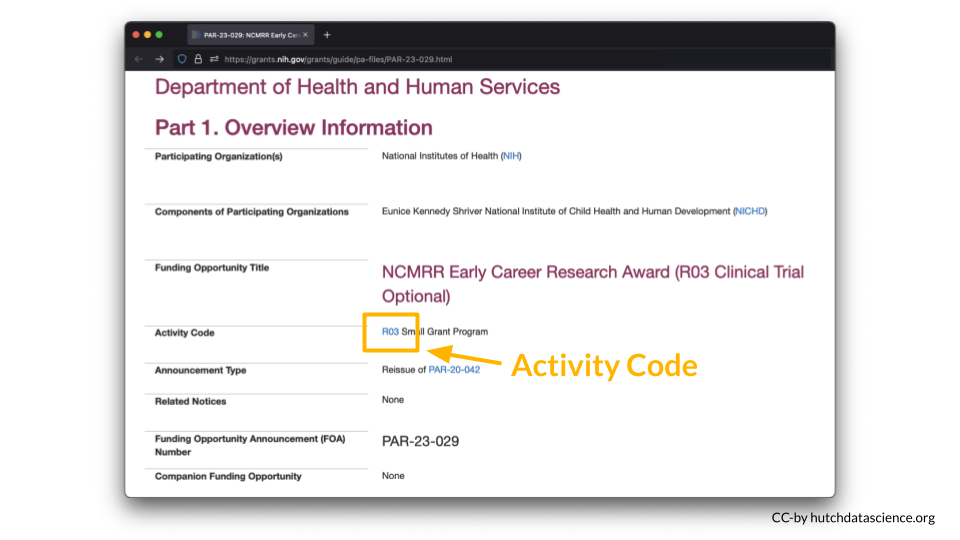Click the permissions icon in address bar
This screenshot has height=540, width=960.
pos(214,59)
